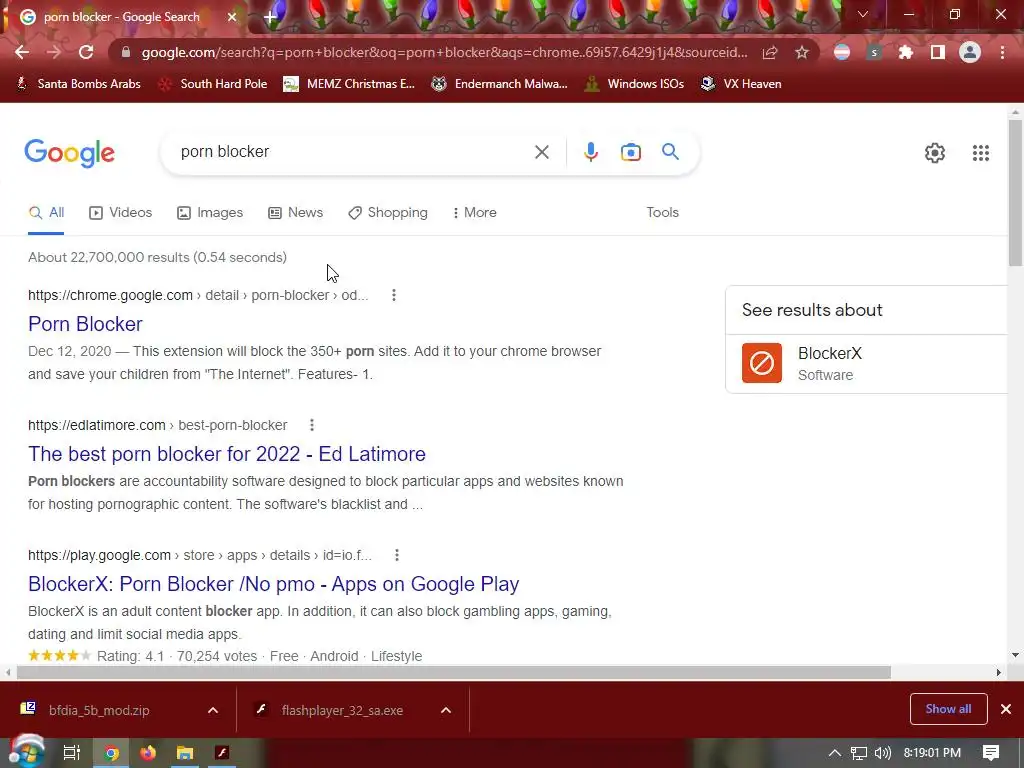Share this page icon in address bar
The image size is (1024, 768).
[770, 52]
